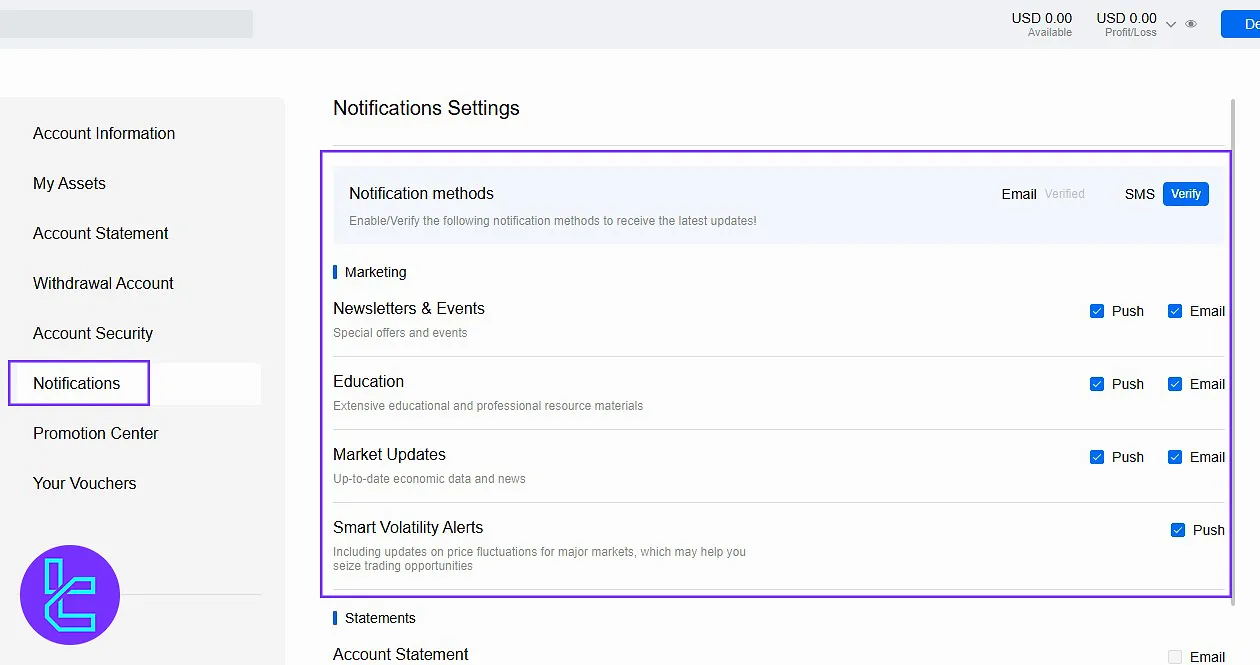Viewport: 1260px width, 665px height.
Task: Click the SMS Verify button
Action: (x=1185, y=194)
